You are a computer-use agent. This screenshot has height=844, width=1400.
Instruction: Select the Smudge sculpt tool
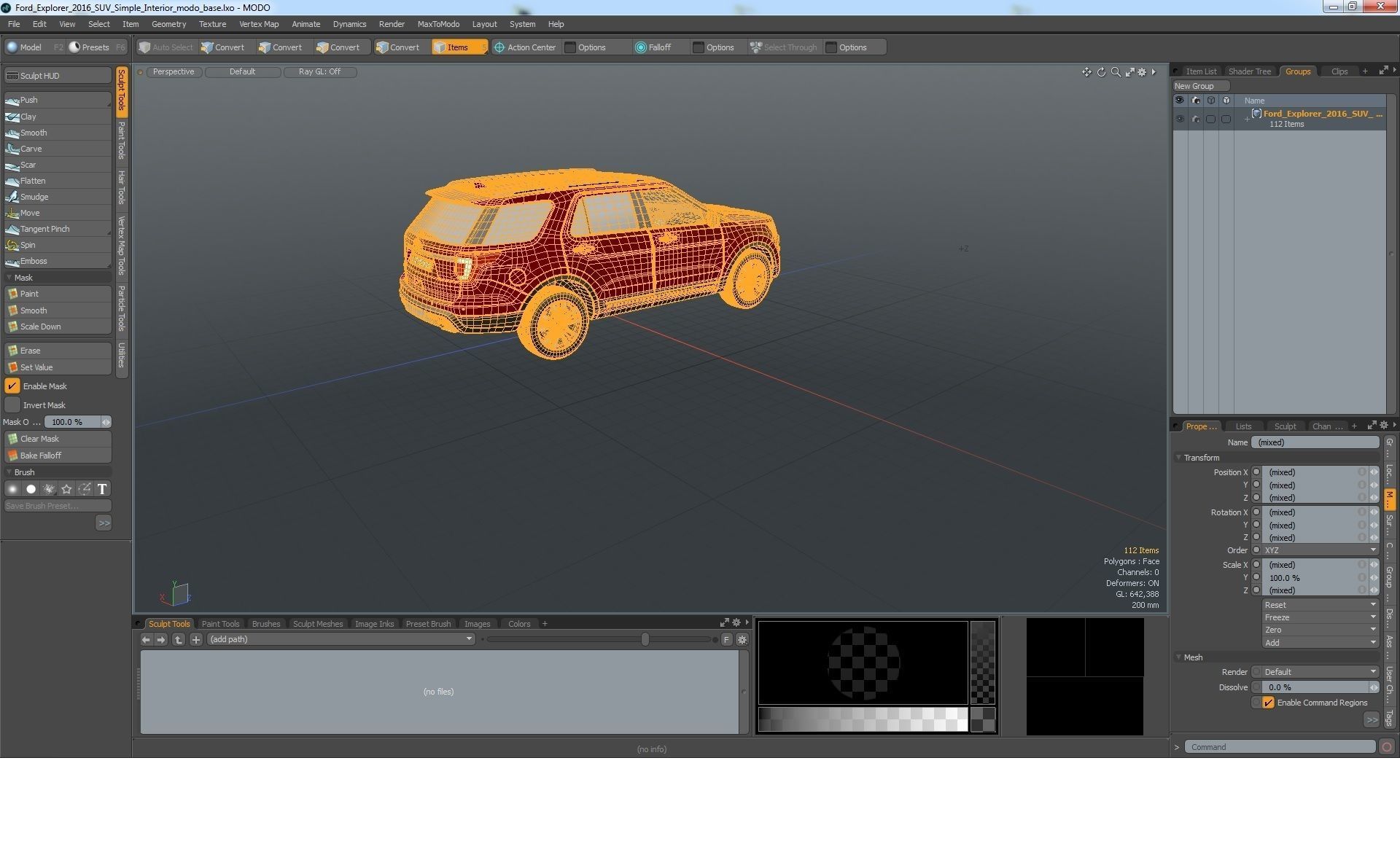tap(58, 197)
